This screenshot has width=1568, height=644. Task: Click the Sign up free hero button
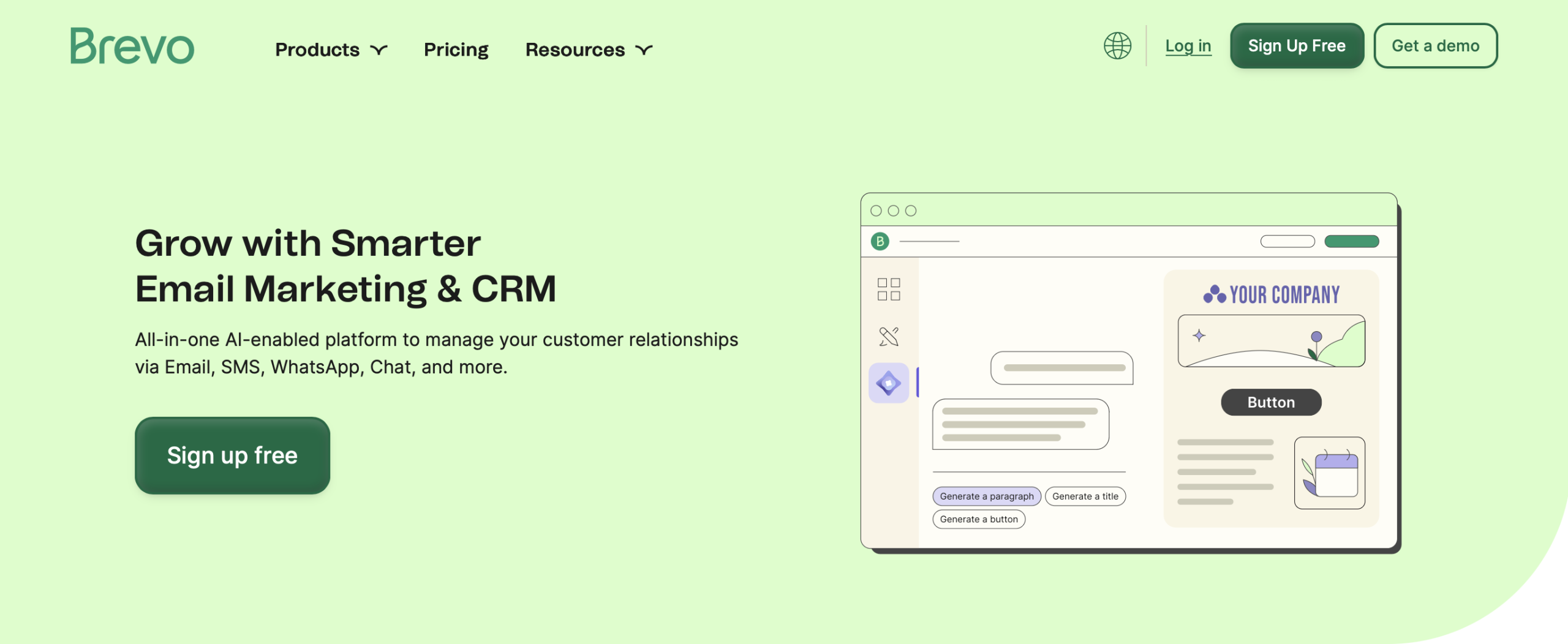(232, 455)
